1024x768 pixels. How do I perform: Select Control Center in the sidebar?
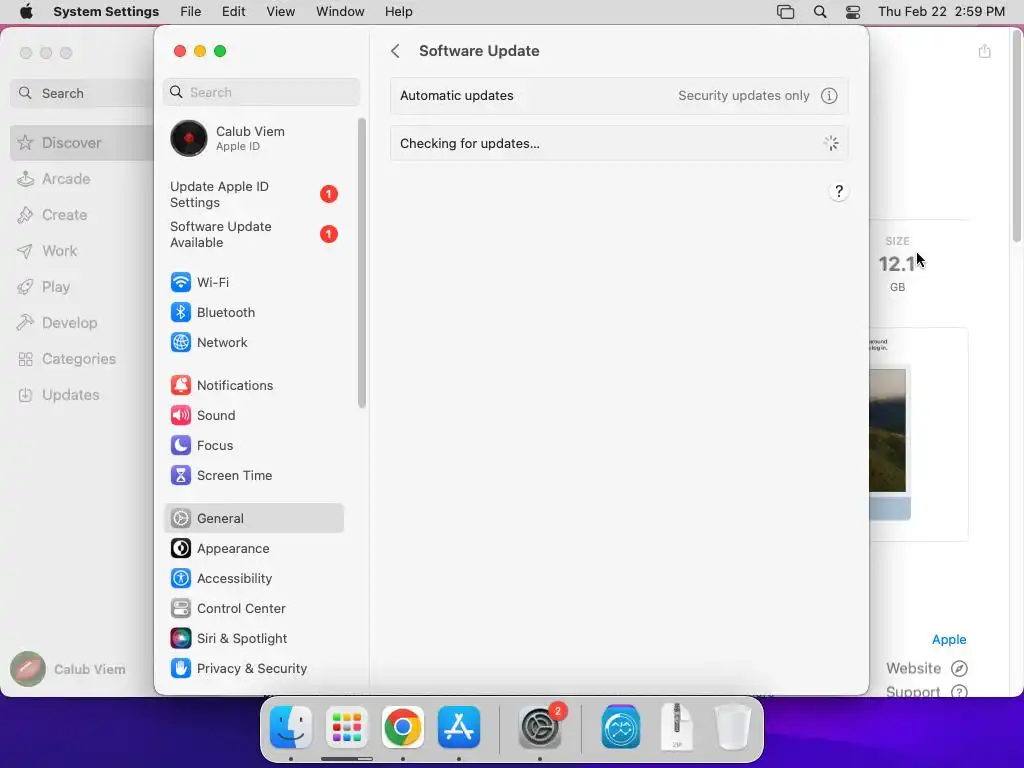click(x=253, y=609)
